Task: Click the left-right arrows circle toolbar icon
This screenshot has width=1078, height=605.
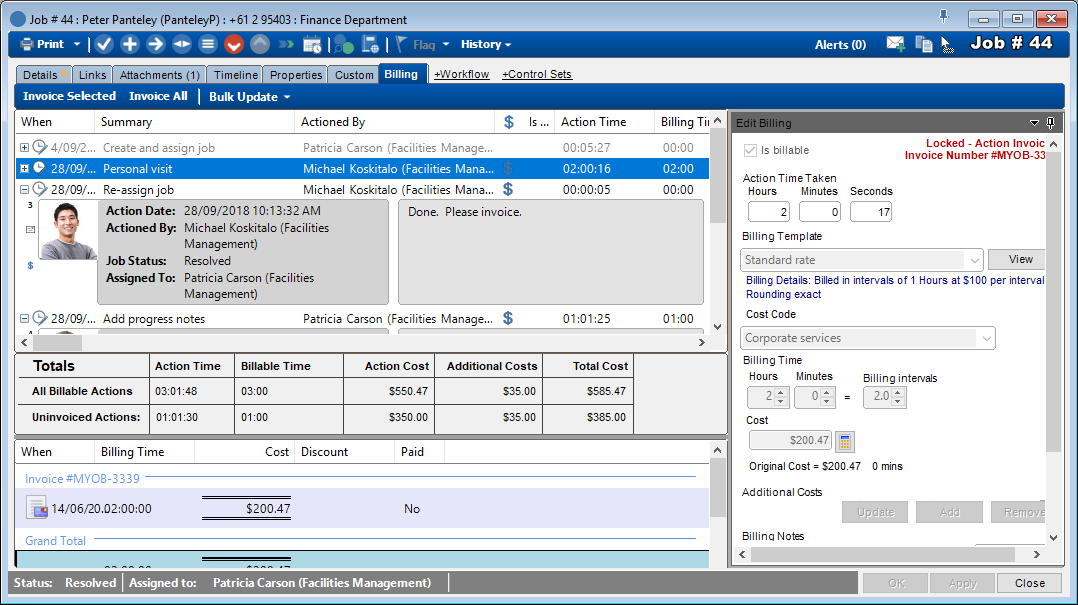Action: (182, 45)
